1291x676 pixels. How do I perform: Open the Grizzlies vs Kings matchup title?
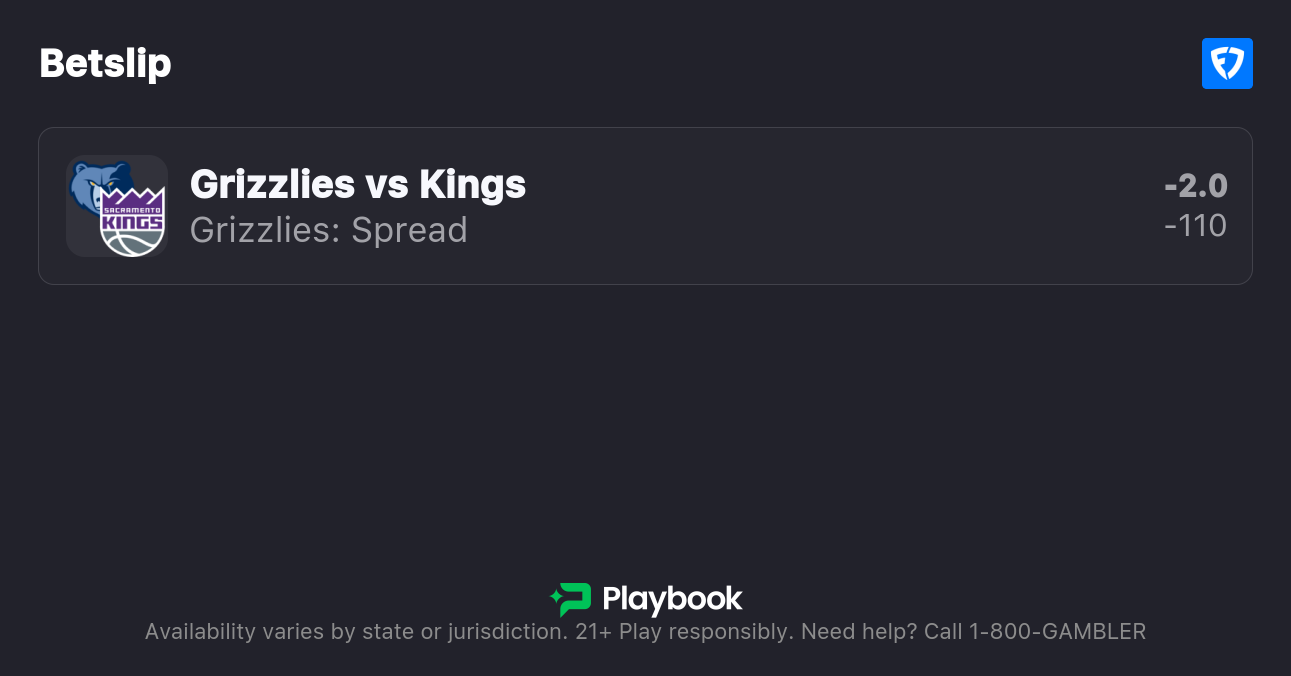point(357,184)
